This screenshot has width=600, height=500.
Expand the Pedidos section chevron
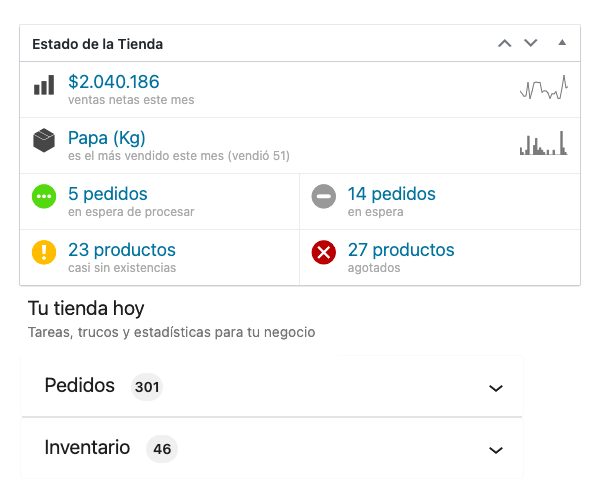(x=495, y=388)
